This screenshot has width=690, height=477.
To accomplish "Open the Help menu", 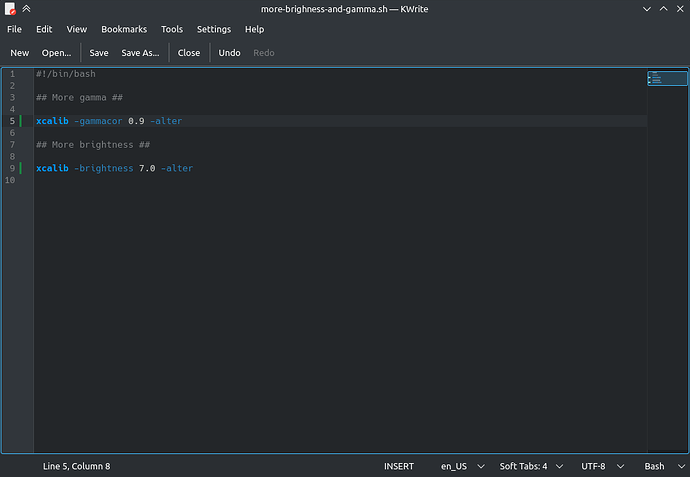I will [x=254, y=29].
